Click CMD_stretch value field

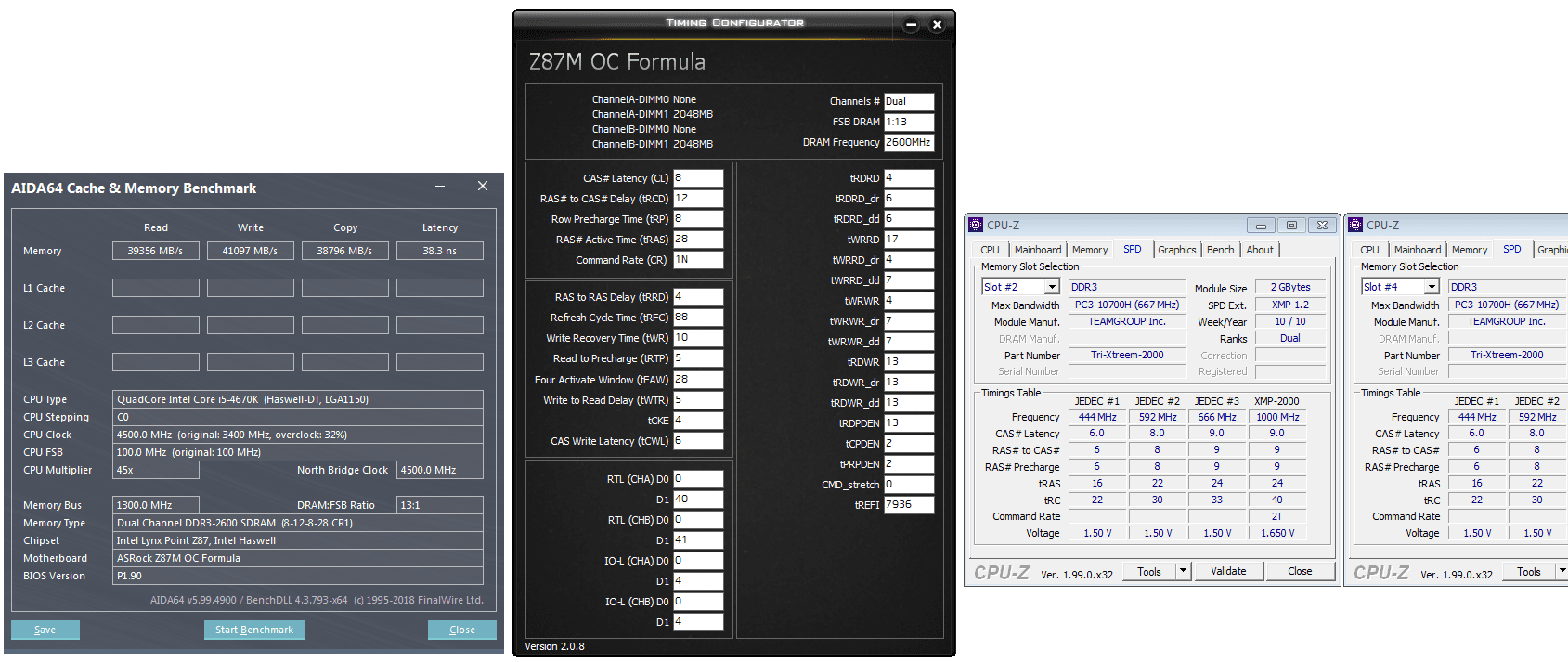coord(909,485)
